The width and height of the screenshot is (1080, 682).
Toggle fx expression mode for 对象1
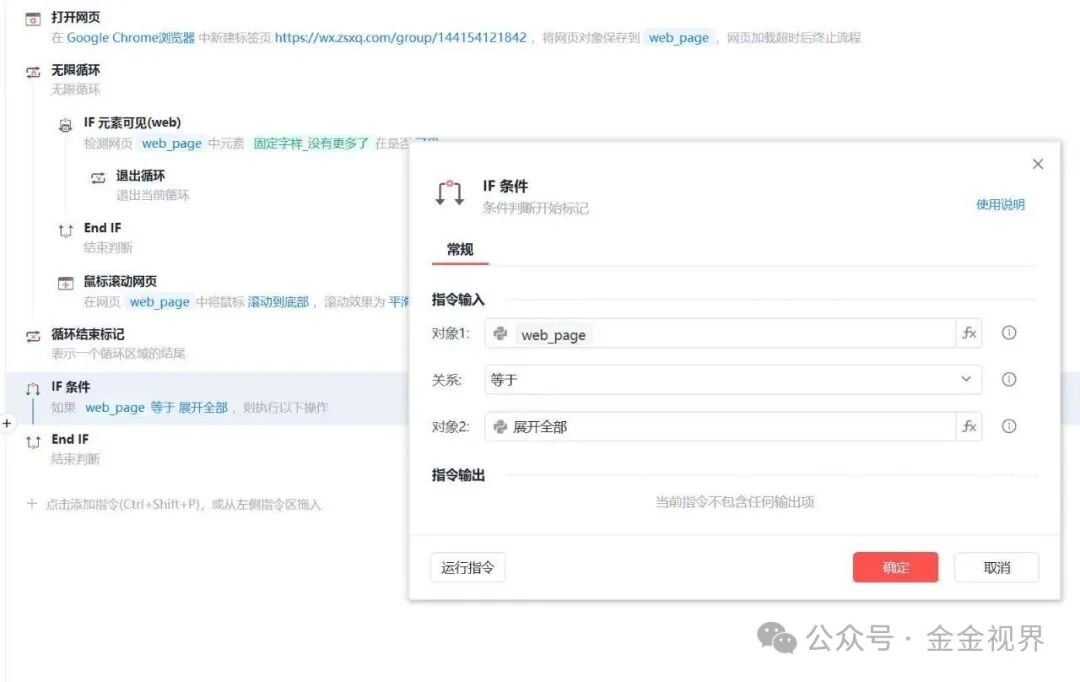coord(968,333)
